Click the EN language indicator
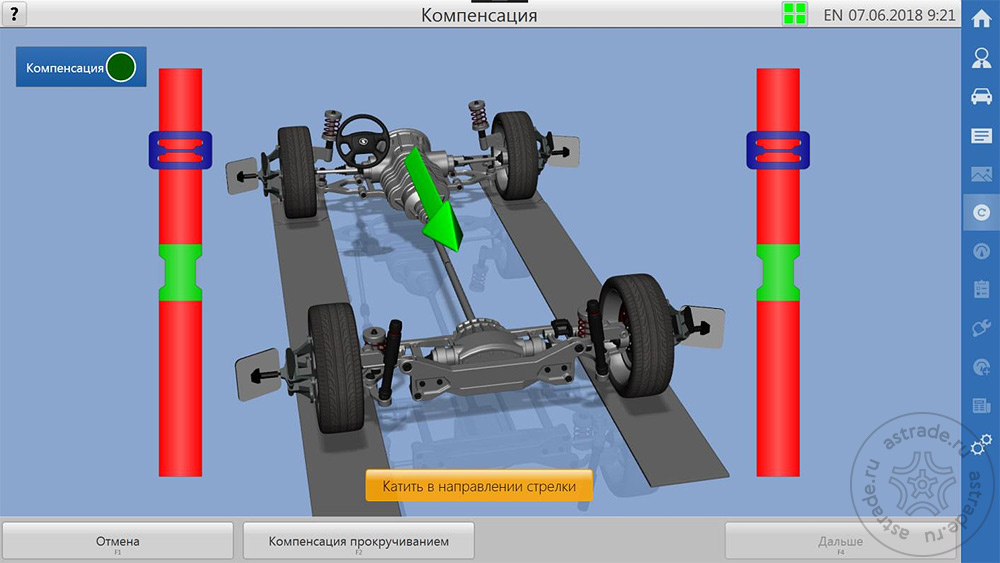1000x563 pixels. point(833,15)
